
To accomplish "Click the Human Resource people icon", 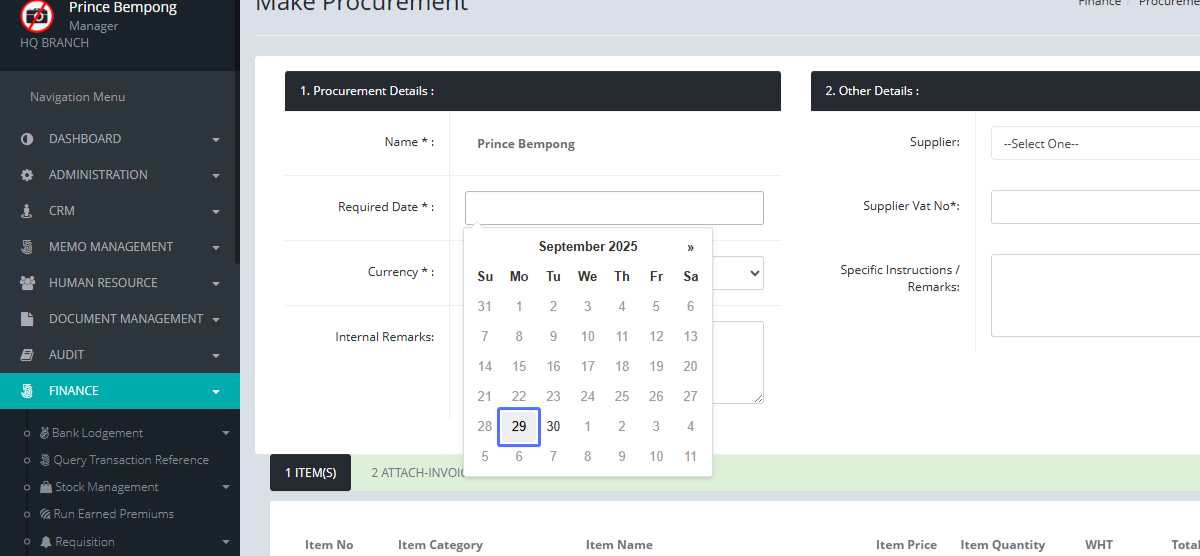I will 27,283.
